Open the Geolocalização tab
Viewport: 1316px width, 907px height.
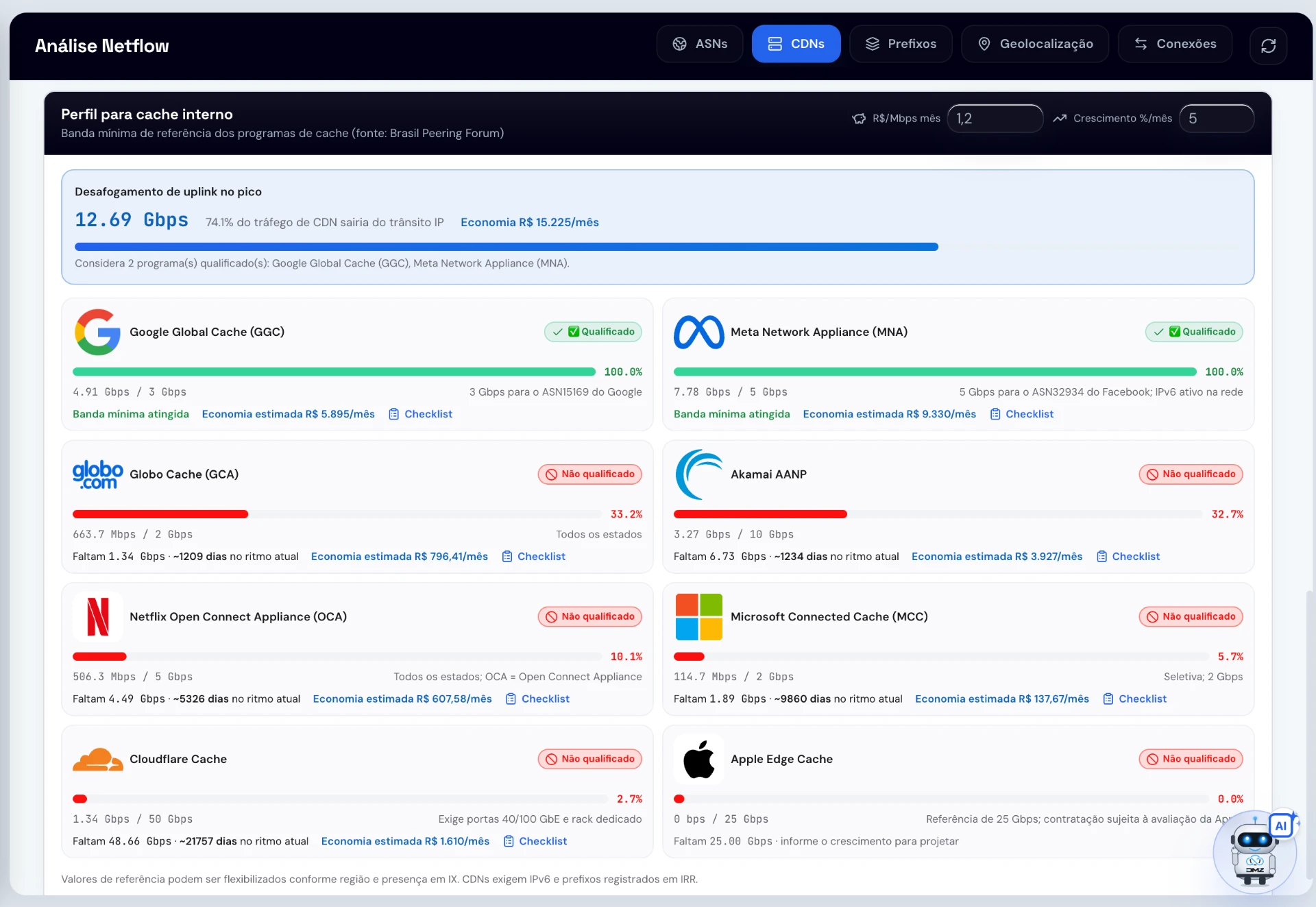(1035, 44)
